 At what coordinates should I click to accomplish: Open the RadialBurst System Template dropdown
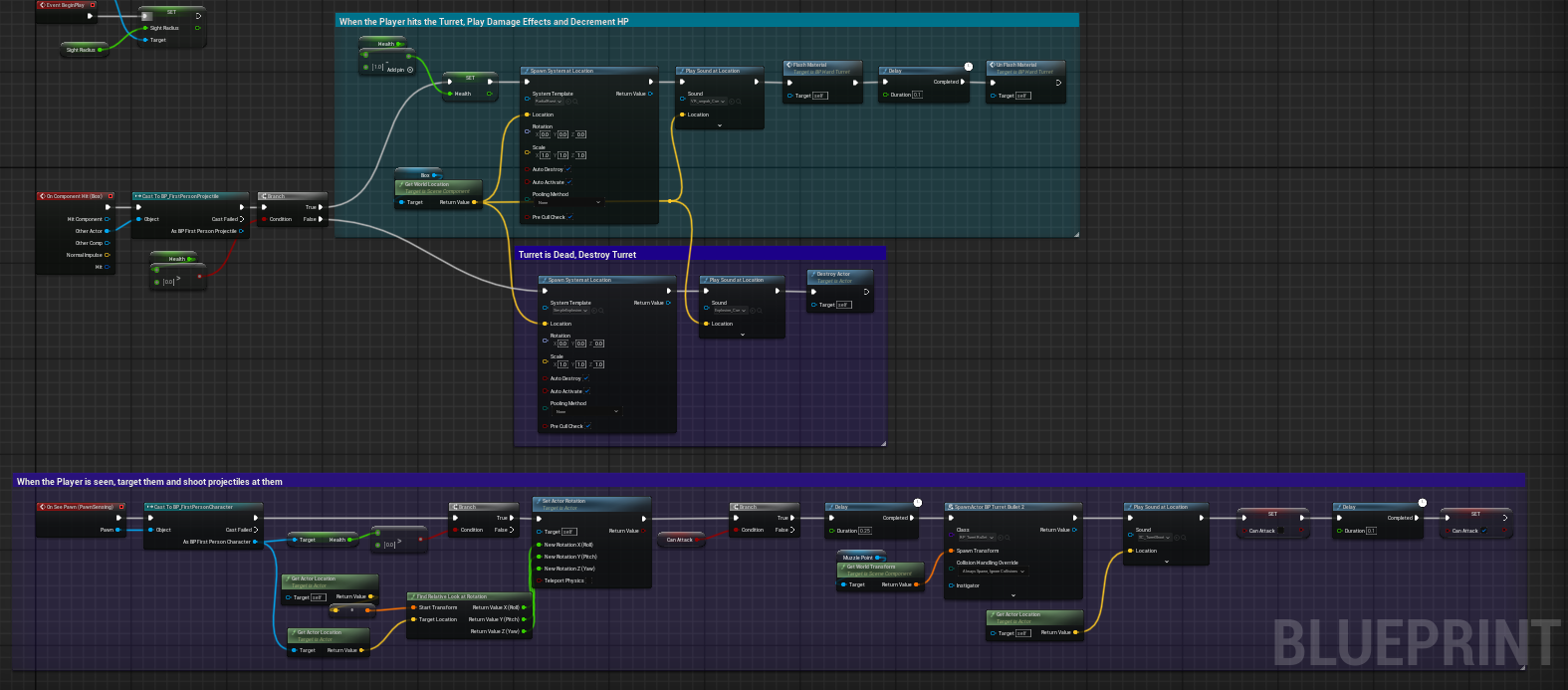549,101
